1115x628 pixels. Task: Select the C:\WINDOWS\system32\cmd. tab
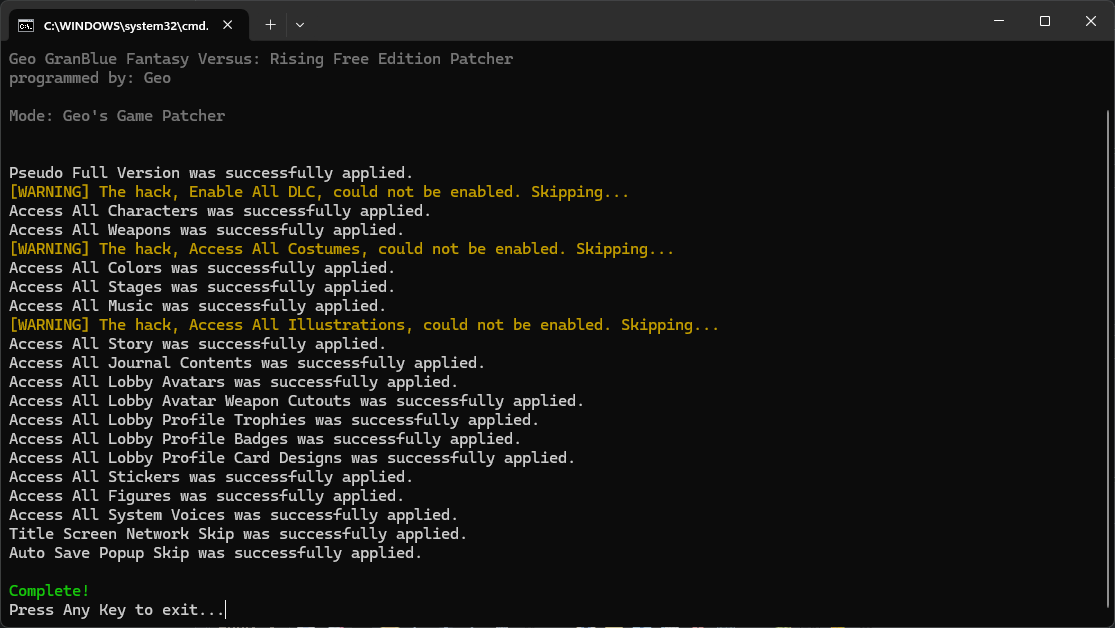click(x=129, y=26)
